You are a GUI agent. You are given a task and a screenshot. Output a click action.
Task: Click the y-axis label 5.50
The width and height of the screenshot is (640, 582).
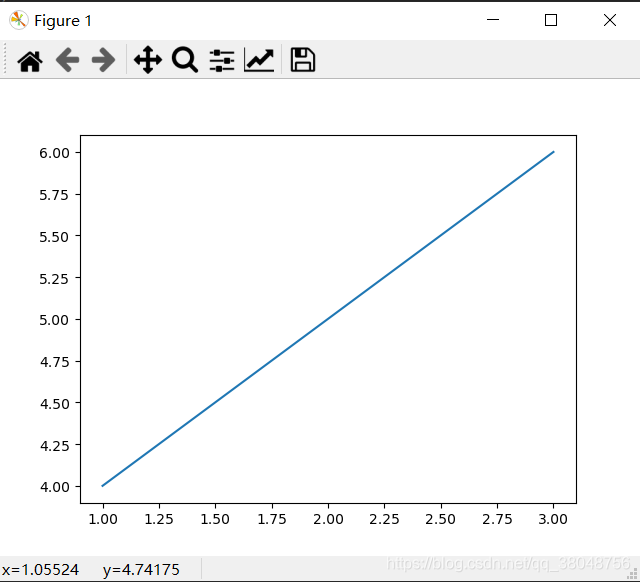click(x=54, y=237)
